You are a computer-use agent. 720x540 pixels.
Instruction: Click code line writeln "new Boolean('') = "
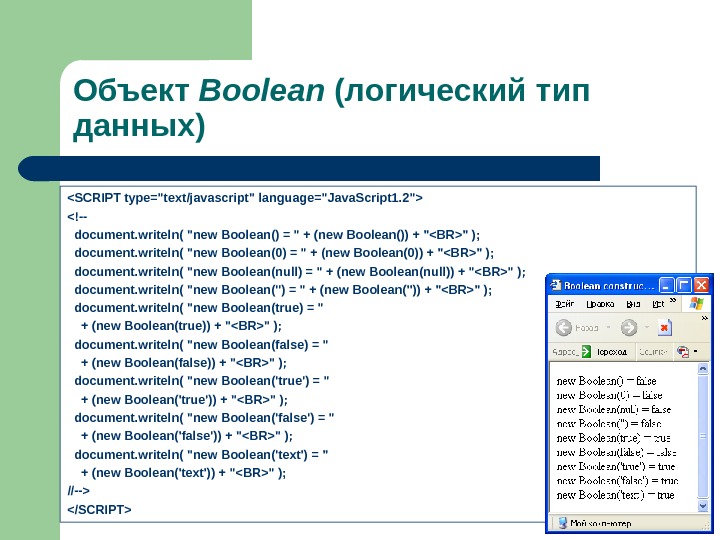pos(283,290)
